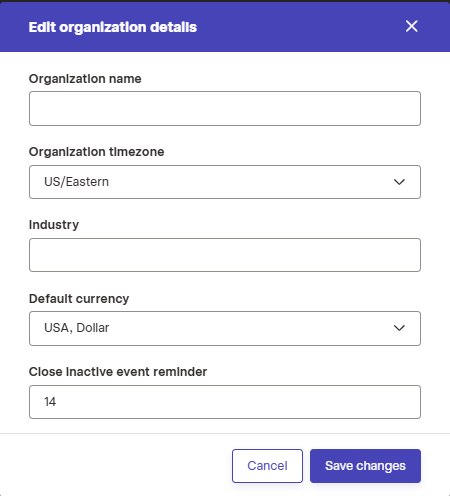Select the US/Eastern timezone value

[76, 182]
